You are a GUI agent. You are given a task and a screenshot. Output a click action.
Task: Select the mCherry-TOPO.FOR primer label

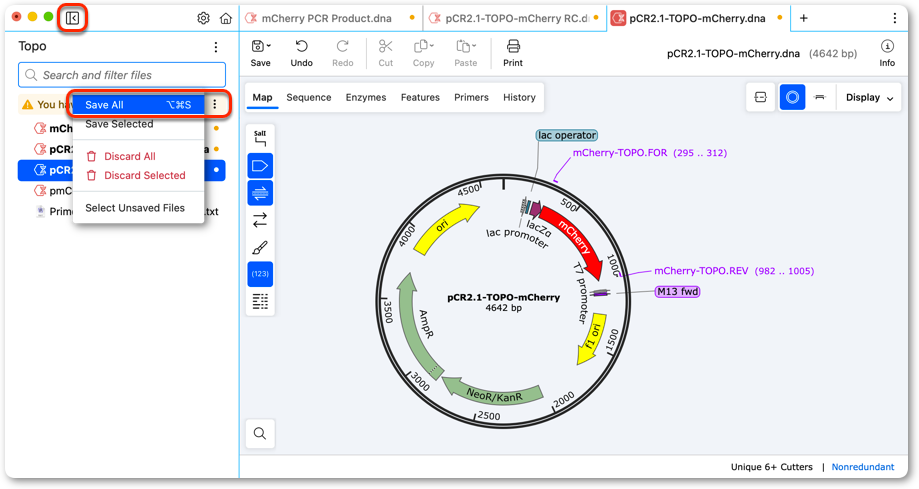(x=649, y=153)
